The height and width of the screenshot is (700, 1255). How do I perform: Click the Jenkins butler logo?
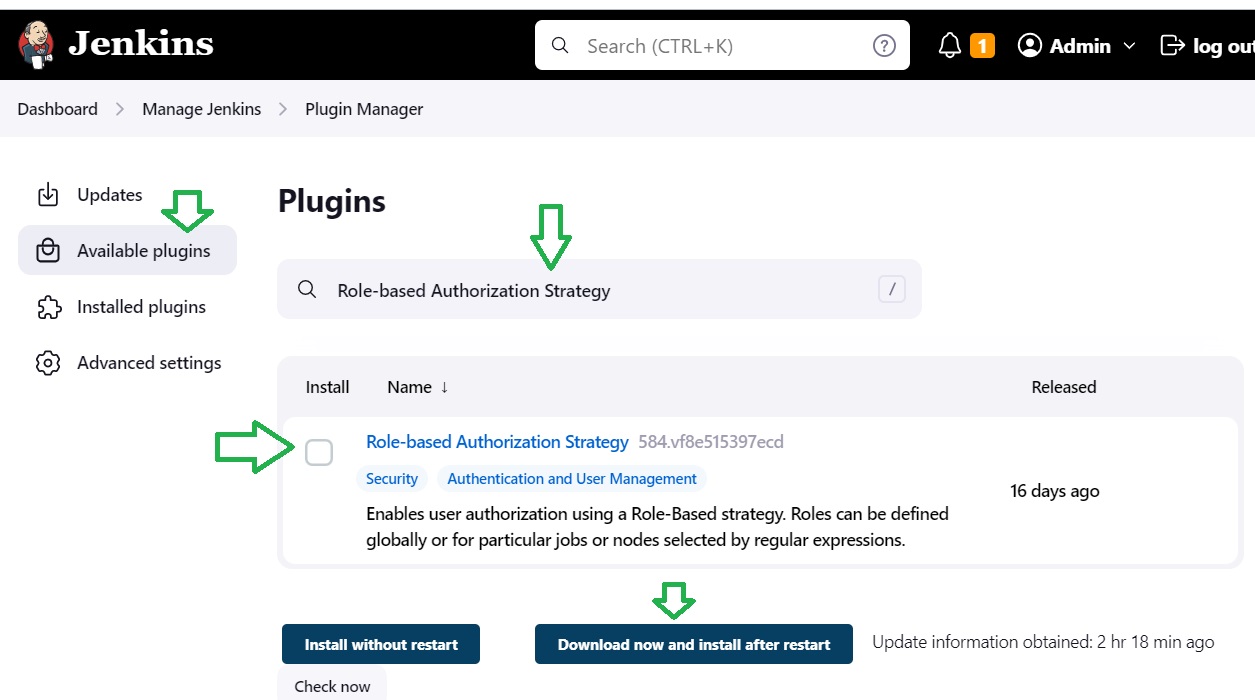(x=37, y=45)
